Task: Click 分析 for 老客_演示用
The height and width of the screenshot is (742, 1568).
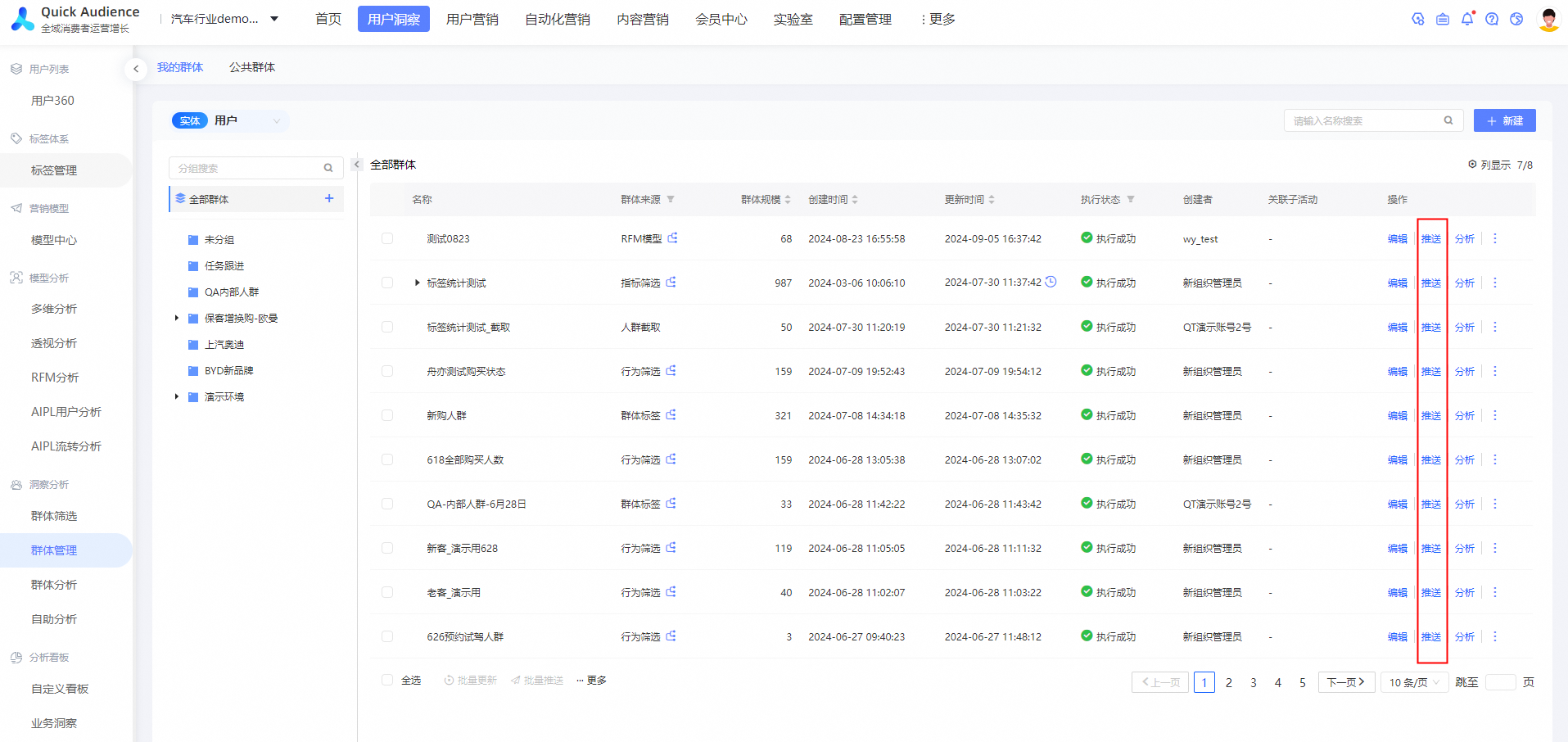Action: tap(1465, 592)
